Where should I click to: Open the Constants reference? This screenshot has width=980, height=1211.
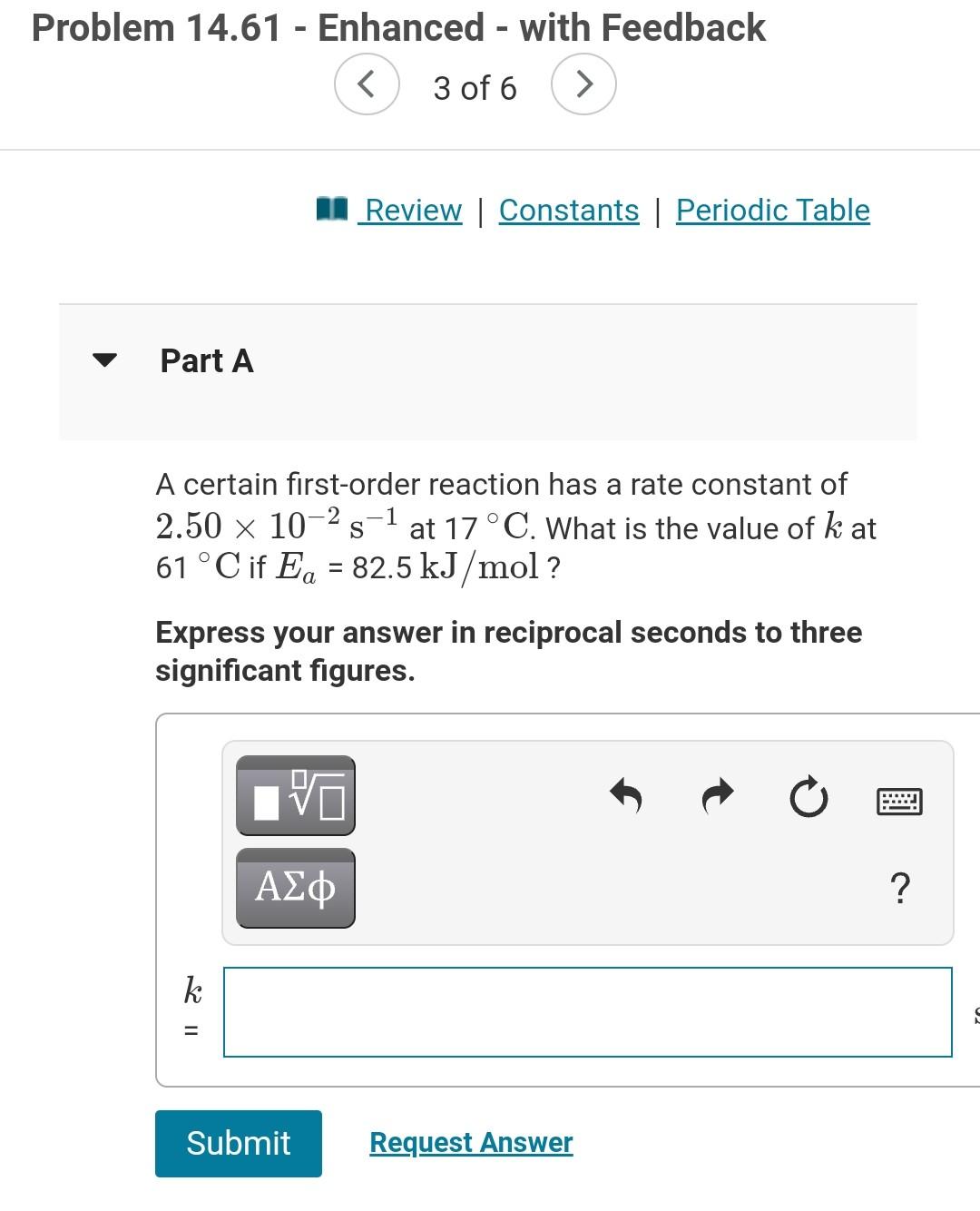[x=568, y=209]
